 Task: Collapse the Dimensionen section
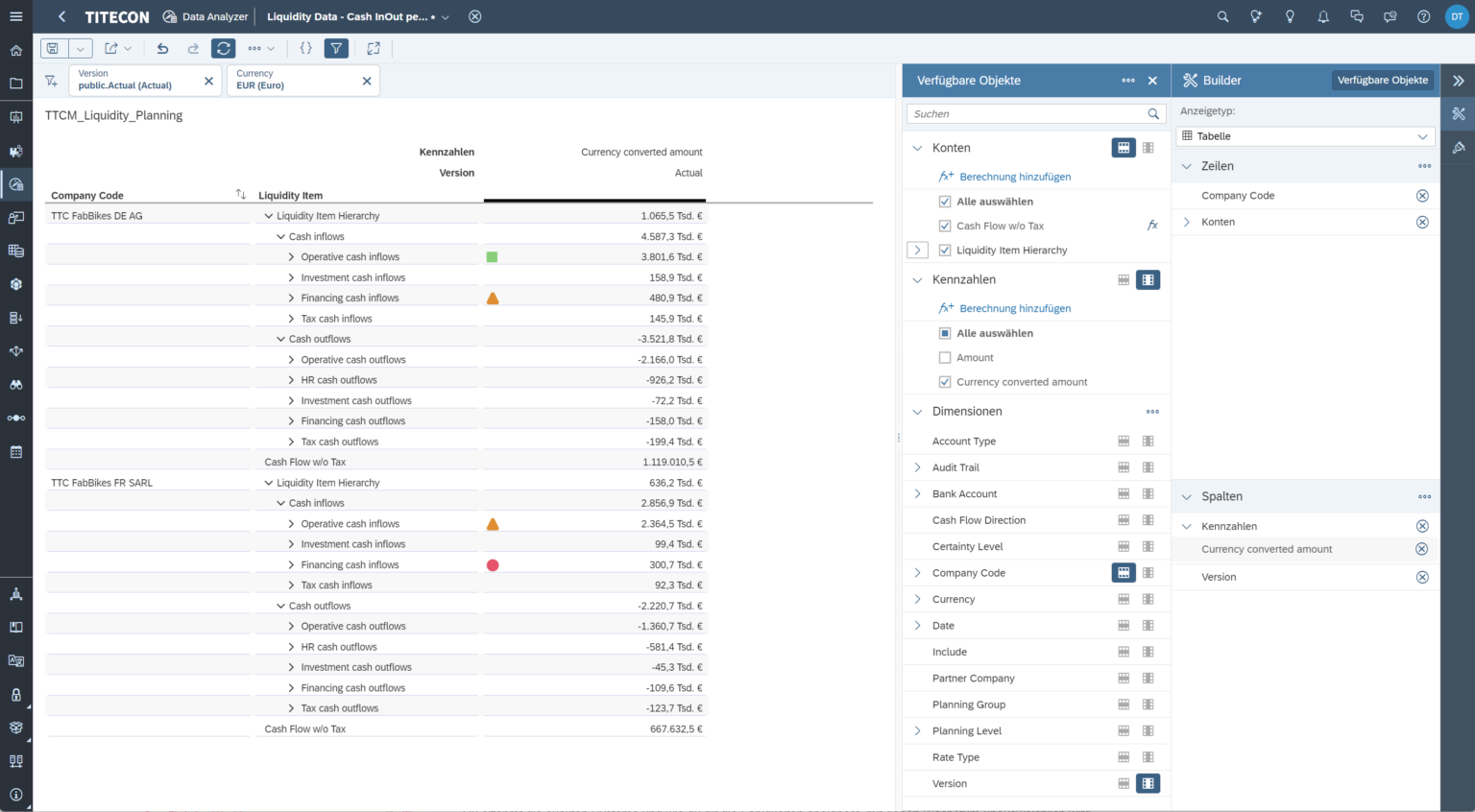(x=917, y=411)
